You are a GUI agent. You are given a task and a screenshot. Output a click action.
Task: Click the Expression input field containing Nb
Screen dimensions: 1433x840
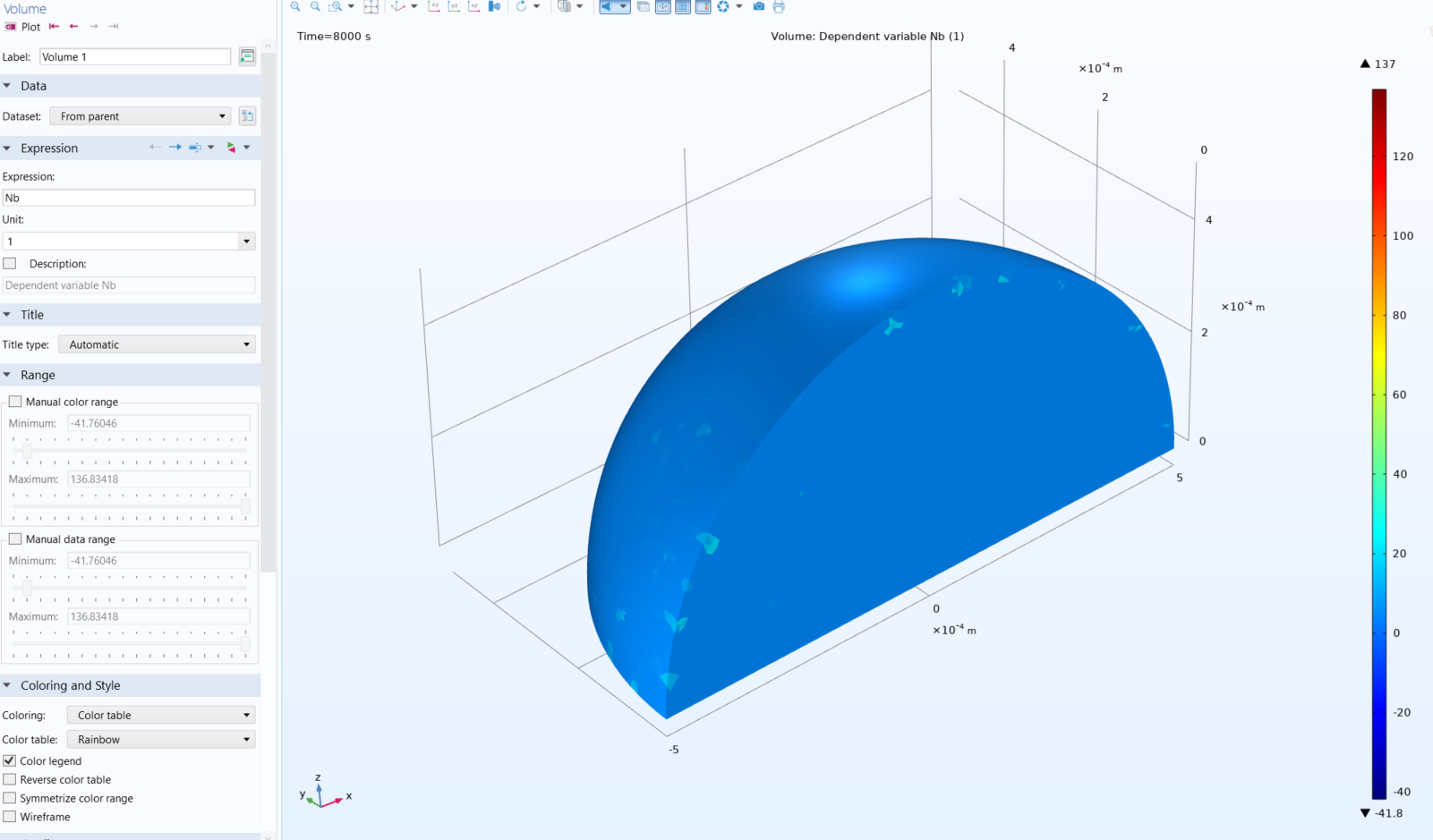pyautogui.click(x=129, y=198)
